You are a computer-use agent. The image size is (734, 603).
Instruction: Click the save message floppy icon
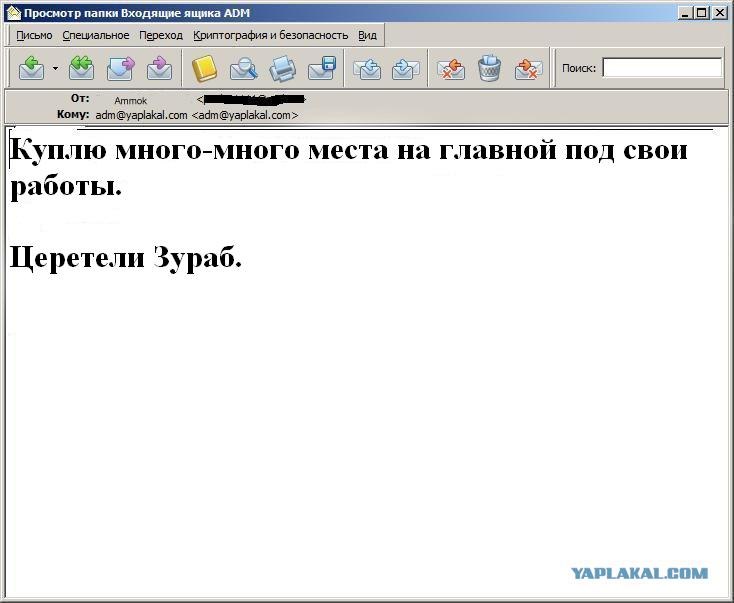(322, 68)
